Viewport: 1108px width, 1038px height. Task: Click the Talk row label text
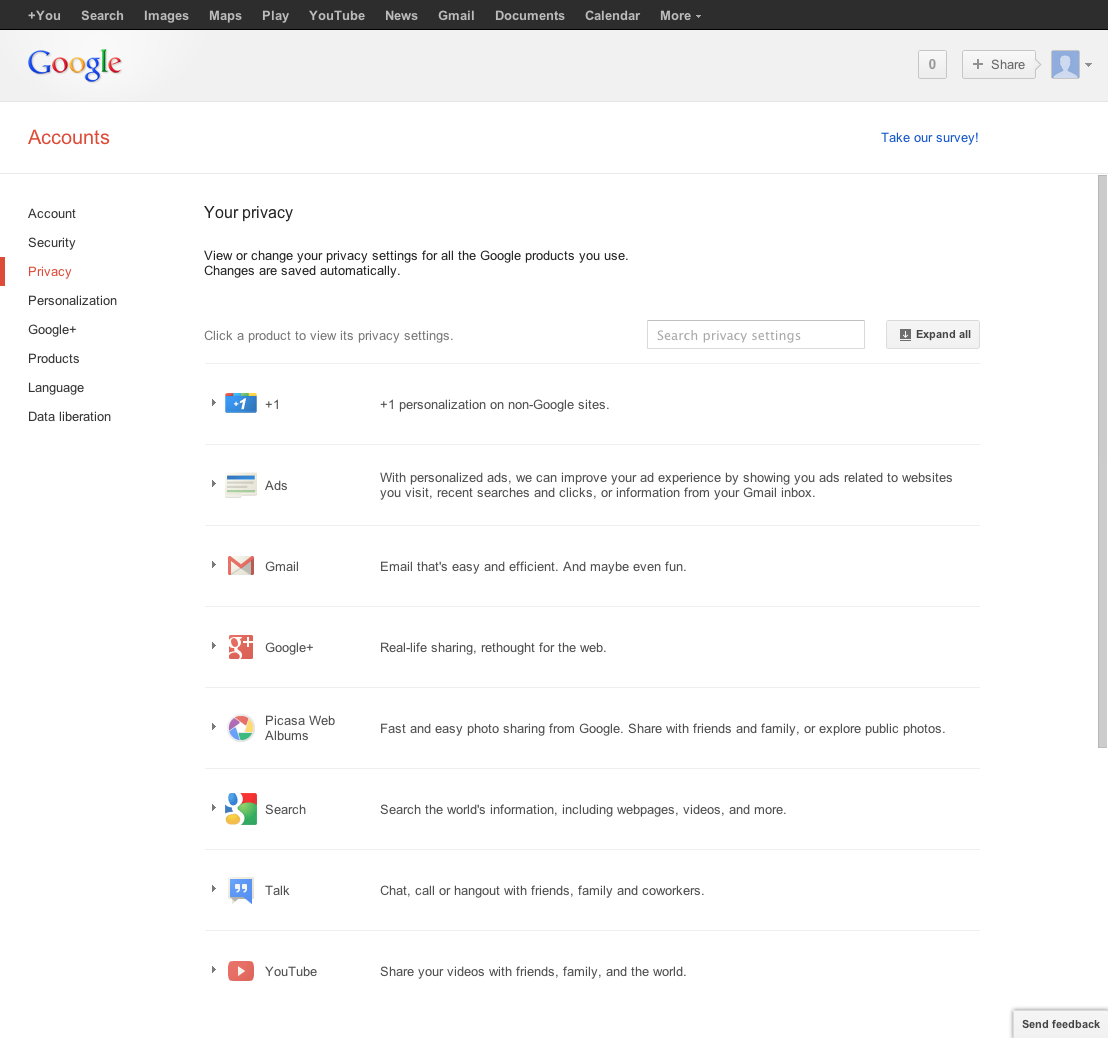tap(277, 890)
